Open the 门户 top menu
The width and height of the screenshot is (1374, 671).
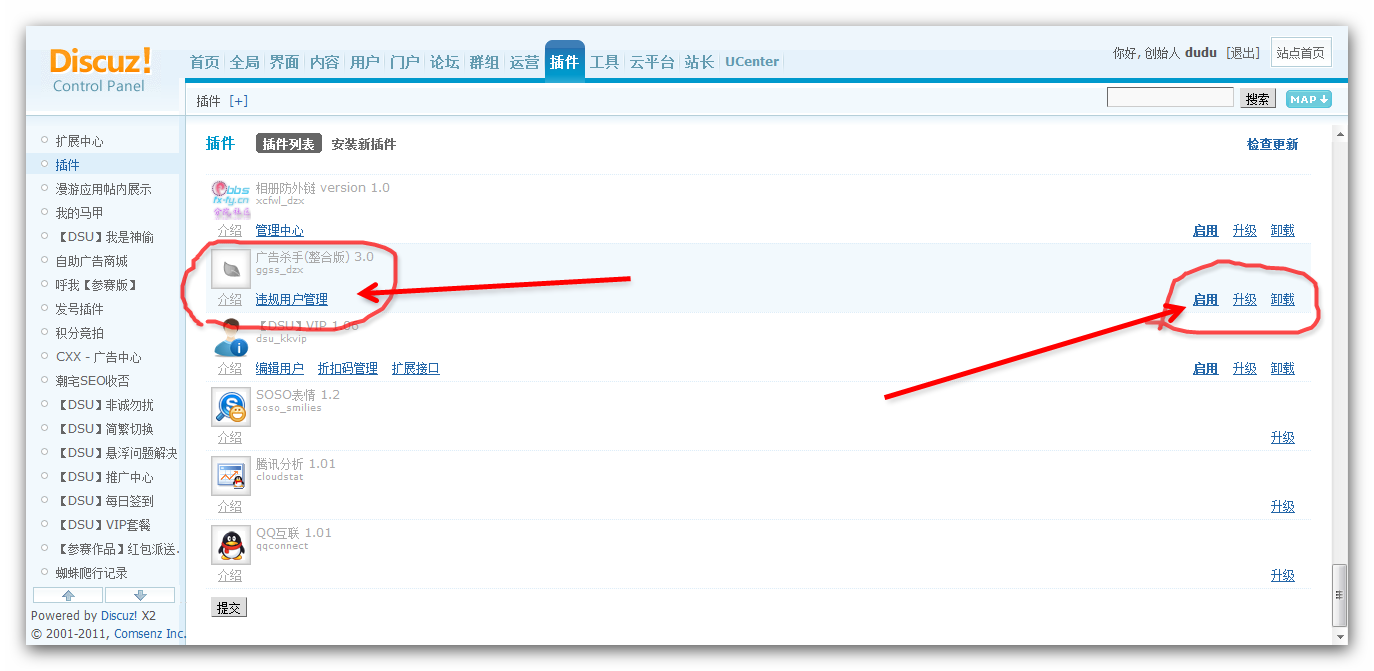tap(405, 62)
